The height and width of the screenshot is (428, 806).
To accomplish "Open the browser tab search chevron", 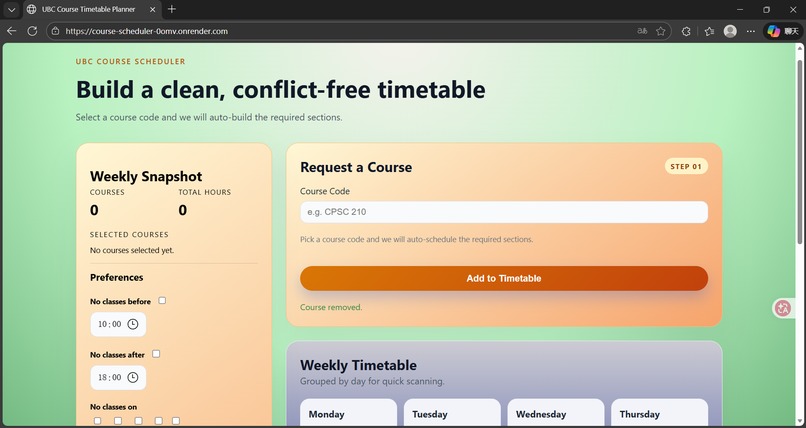I will (11, 9).
